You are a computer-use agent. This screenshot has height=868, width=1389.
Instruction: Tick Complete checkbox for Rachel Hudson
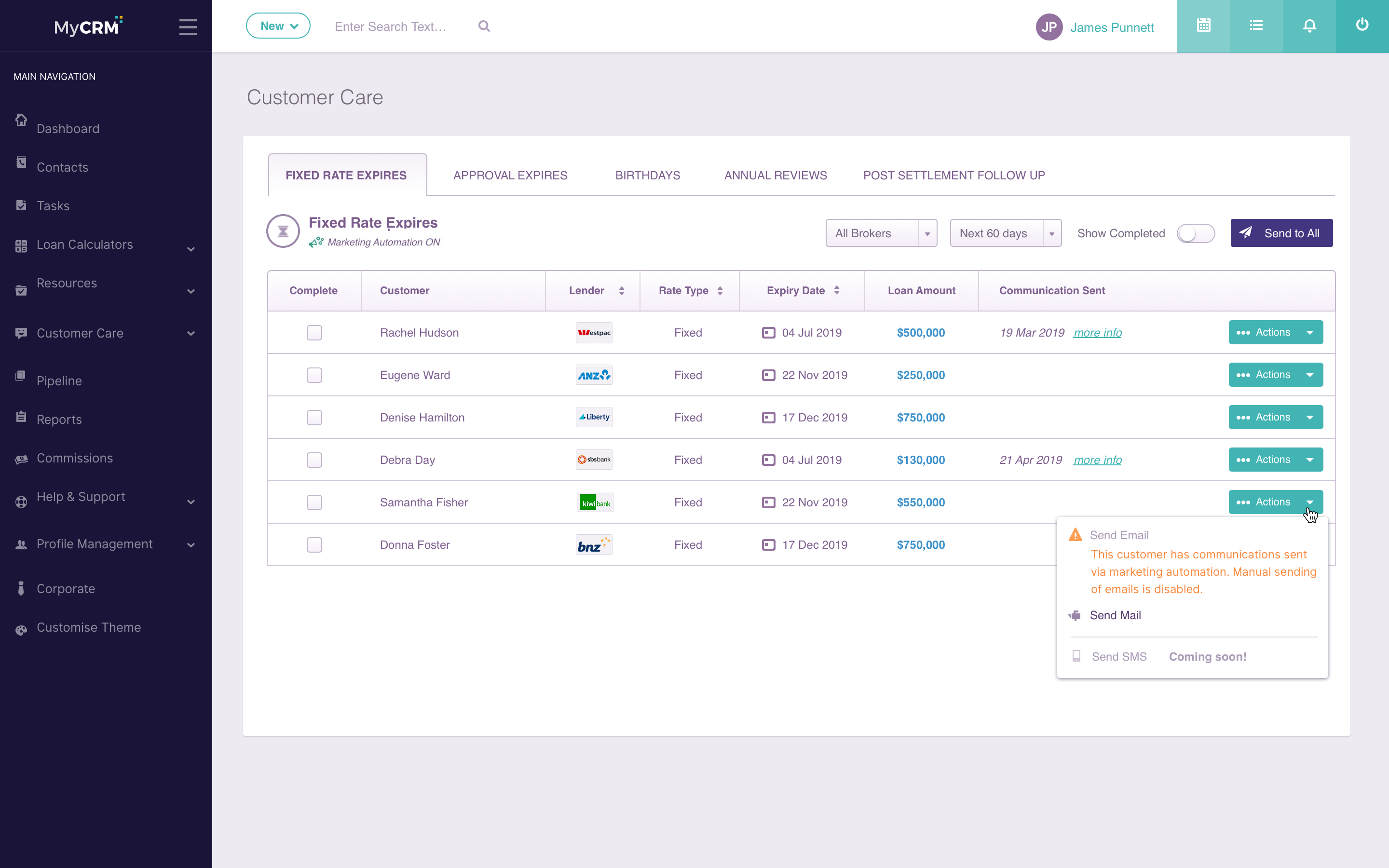point(314,332)
